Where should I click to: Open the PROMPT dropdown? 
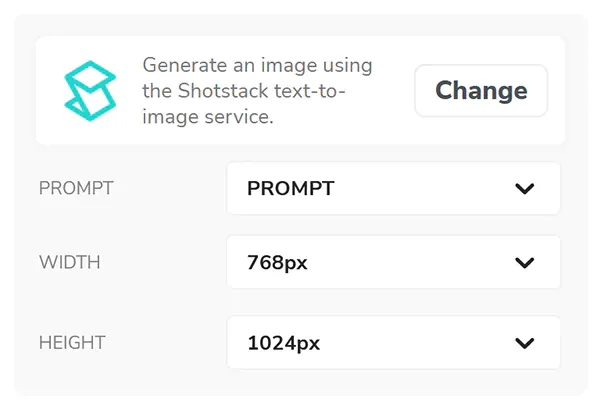point(393,188)
